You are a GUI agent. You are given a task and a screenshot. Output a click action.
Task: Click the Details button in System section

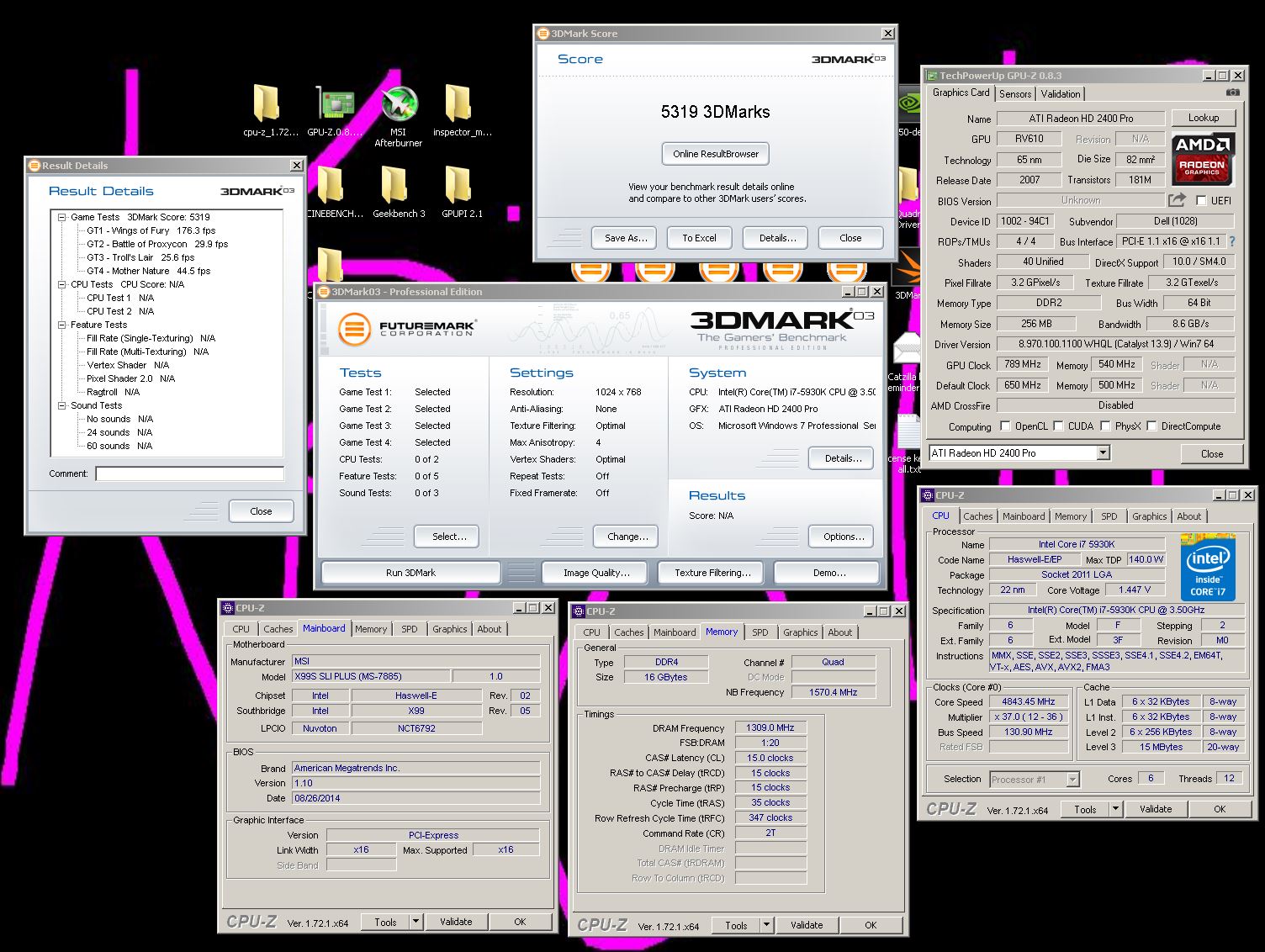point(843,458)
